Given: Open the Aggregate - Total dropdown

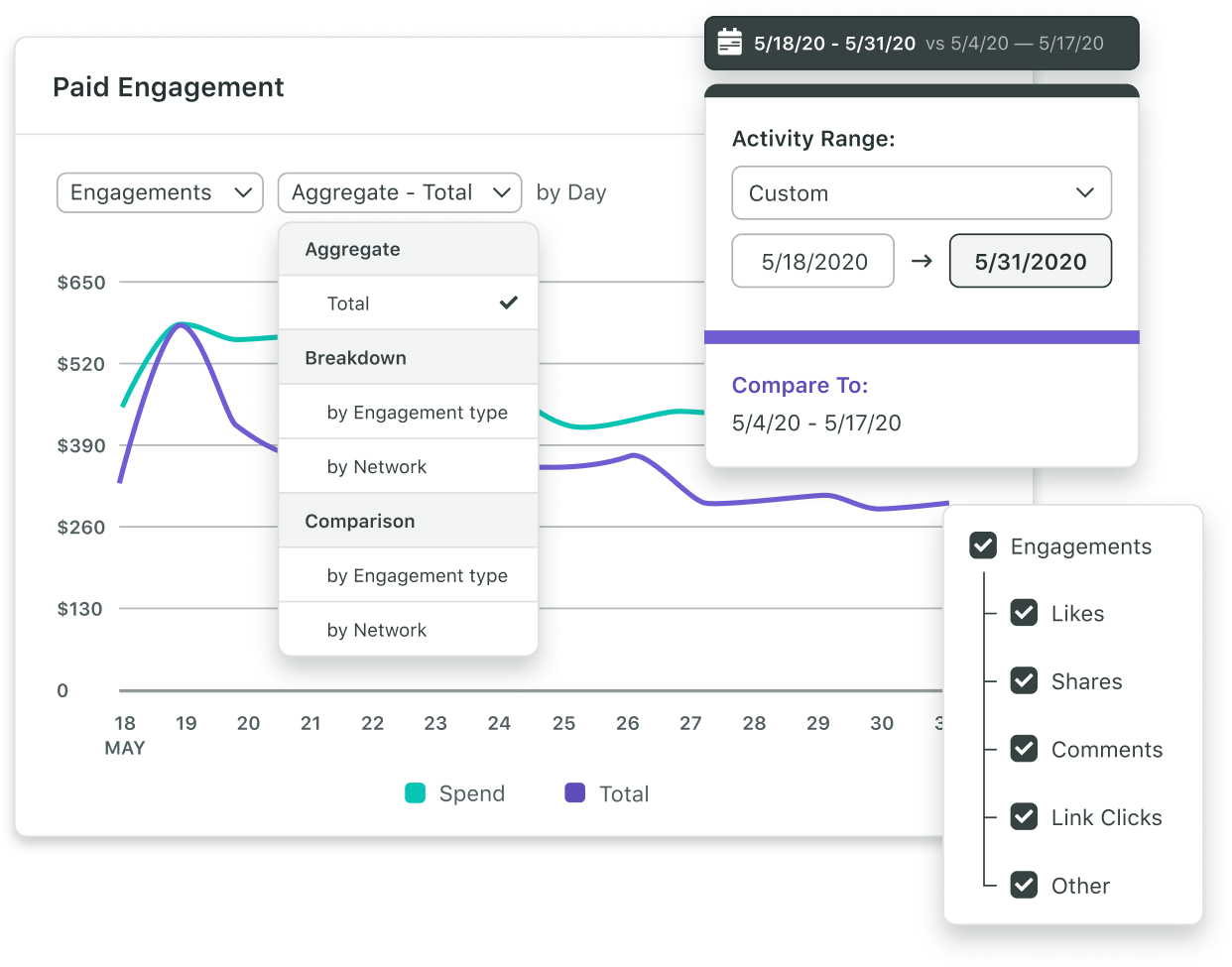Looking at the screenshot, I should (x=399, y=192).
